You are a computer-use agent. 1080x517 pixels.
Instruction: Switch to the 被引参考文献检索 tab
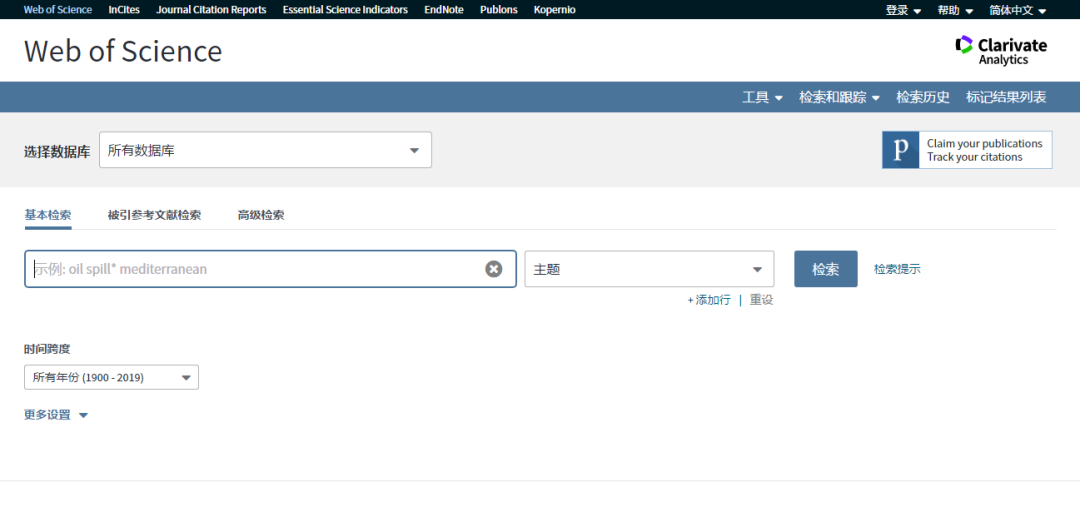(x=154, y=215)
